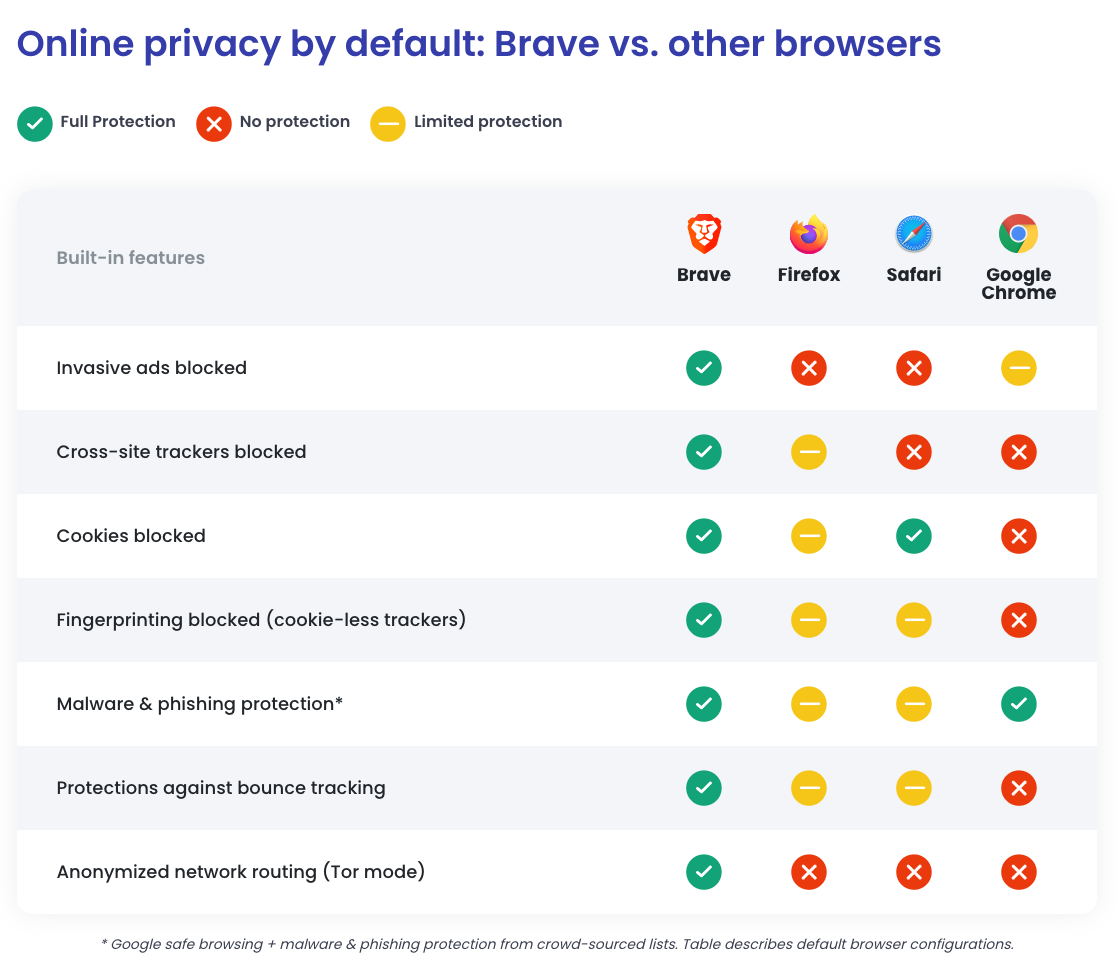Screen dimensions: 1118x957
Task: Click the Online privacy by default heading
Action: pyautogui.click(x=478, y=44)
